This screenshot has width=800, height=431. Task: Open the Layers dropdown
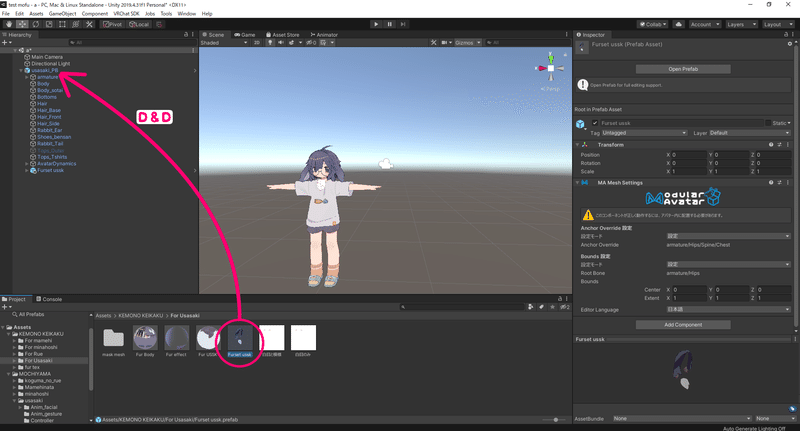tap(741, 24)
